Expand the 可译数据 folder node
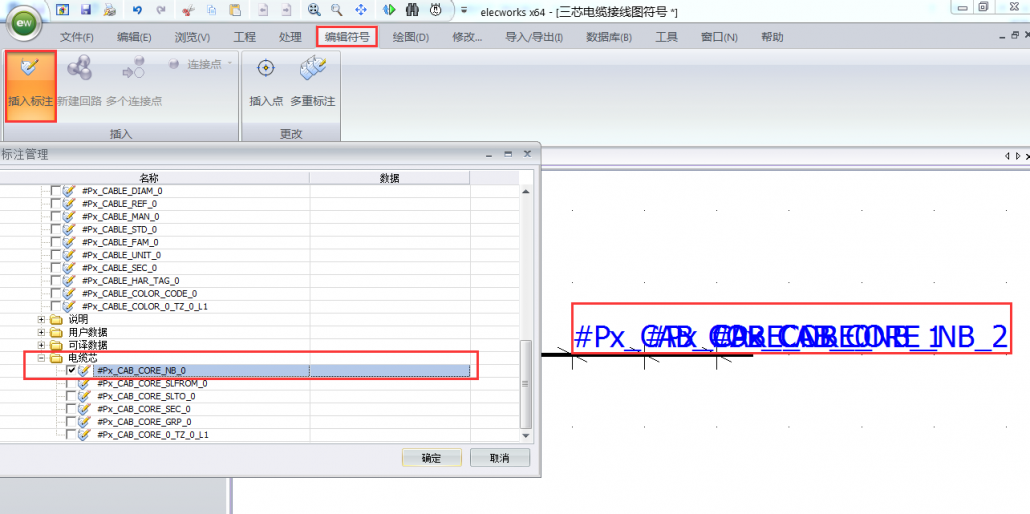The height and width of the screenshot is (514, 1030). (41, 345)
